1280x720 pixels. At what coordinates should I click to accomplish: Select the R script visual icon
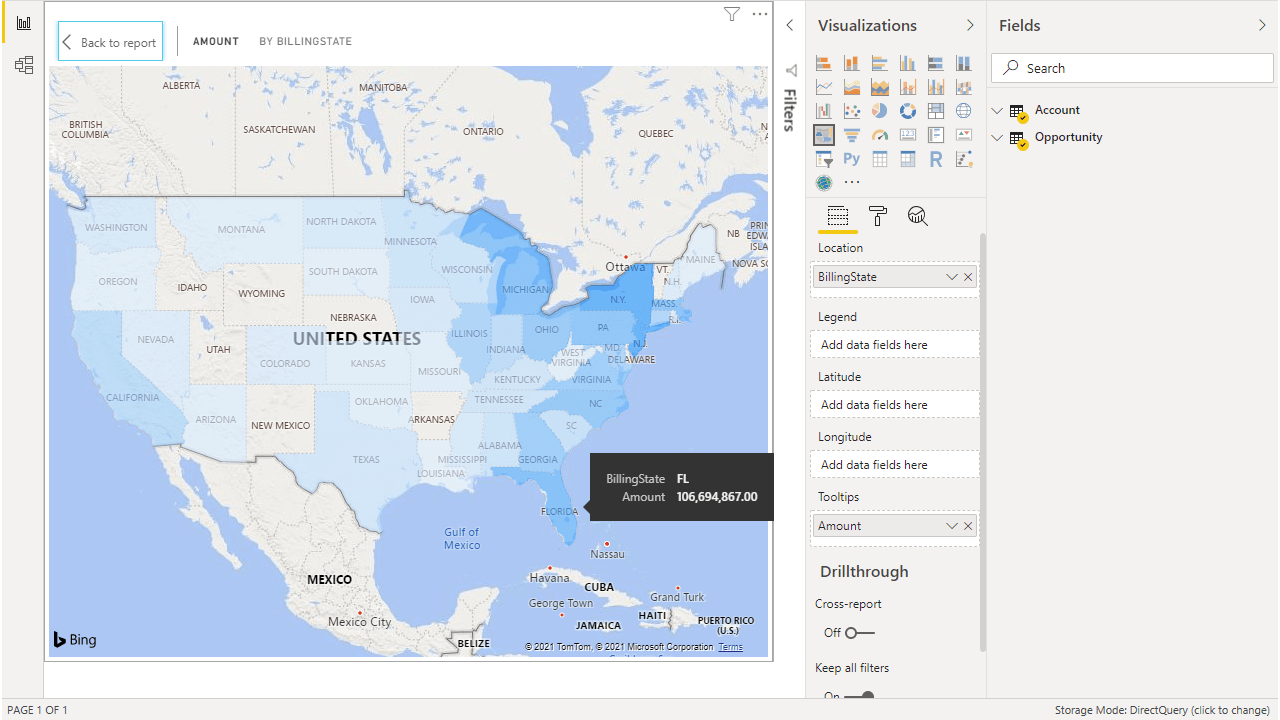click(x=936, y=159)
